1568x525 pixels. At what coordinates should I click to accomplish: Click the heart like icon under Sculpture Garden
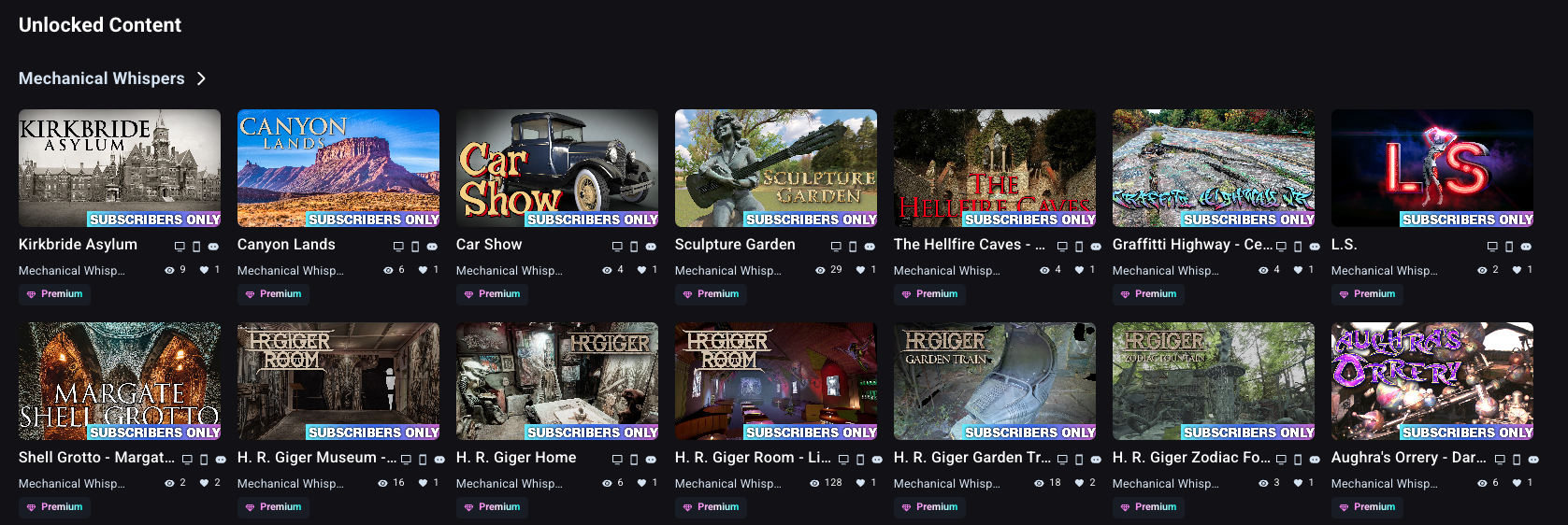click(x=860, y=270)
